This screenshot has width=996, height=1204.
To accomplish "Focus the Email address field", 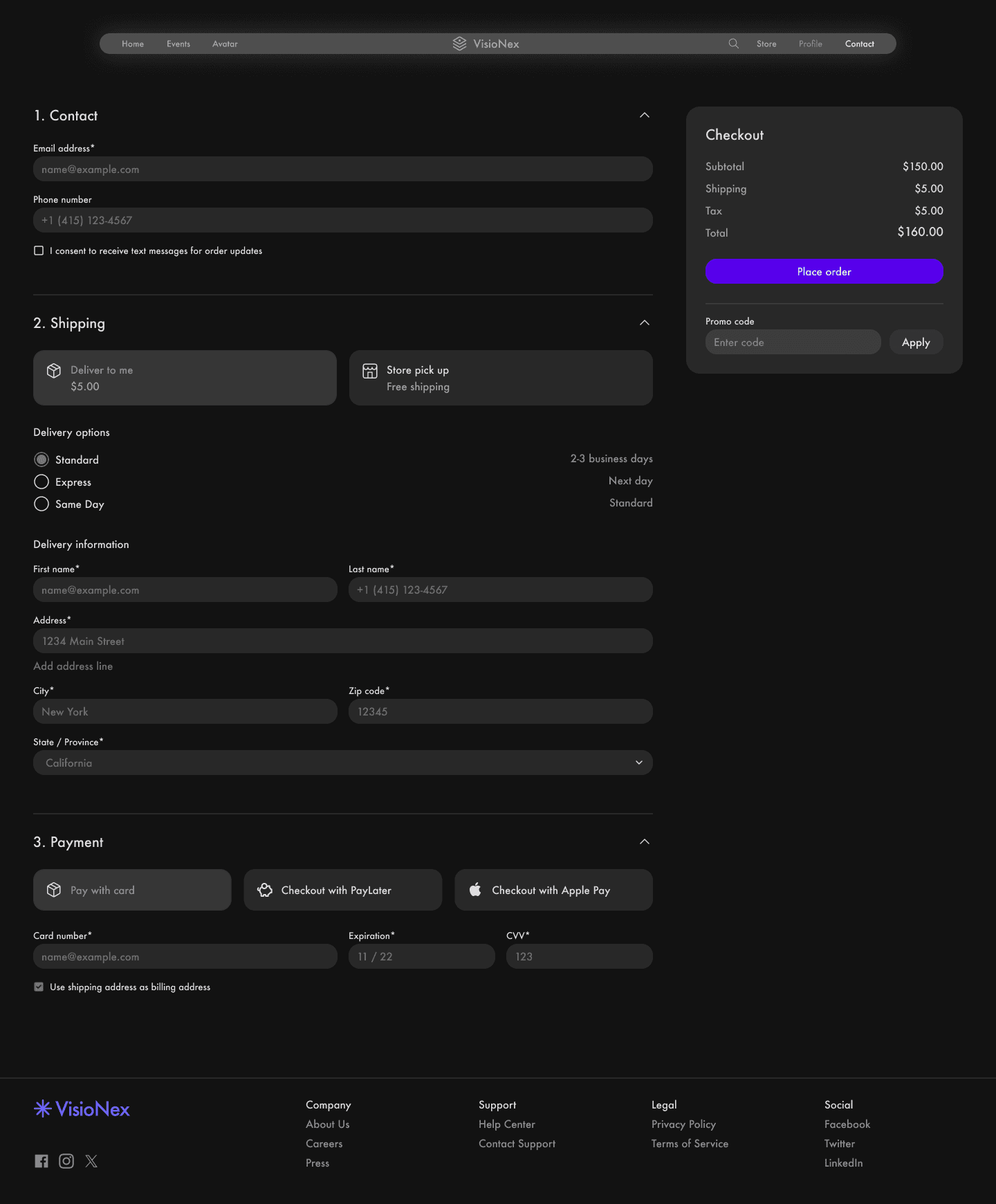I will point(343,169).
